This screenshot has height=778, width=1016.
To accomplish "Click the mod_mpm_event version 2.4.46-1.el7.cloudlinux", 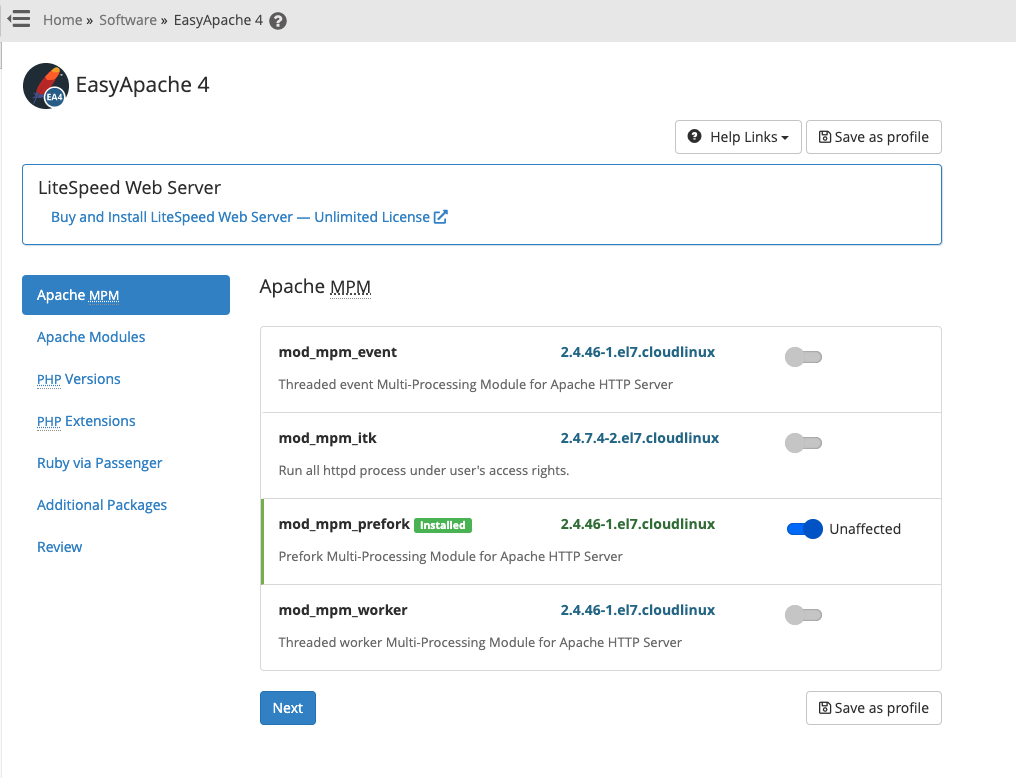I will tap(638, 352).
